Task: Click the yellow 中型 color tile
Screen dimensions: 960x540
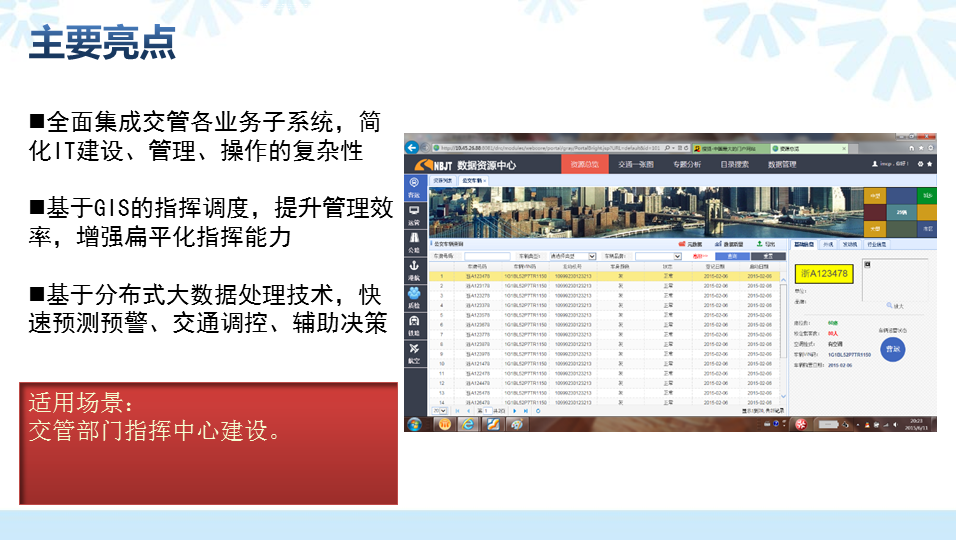Action: [875, 195]
